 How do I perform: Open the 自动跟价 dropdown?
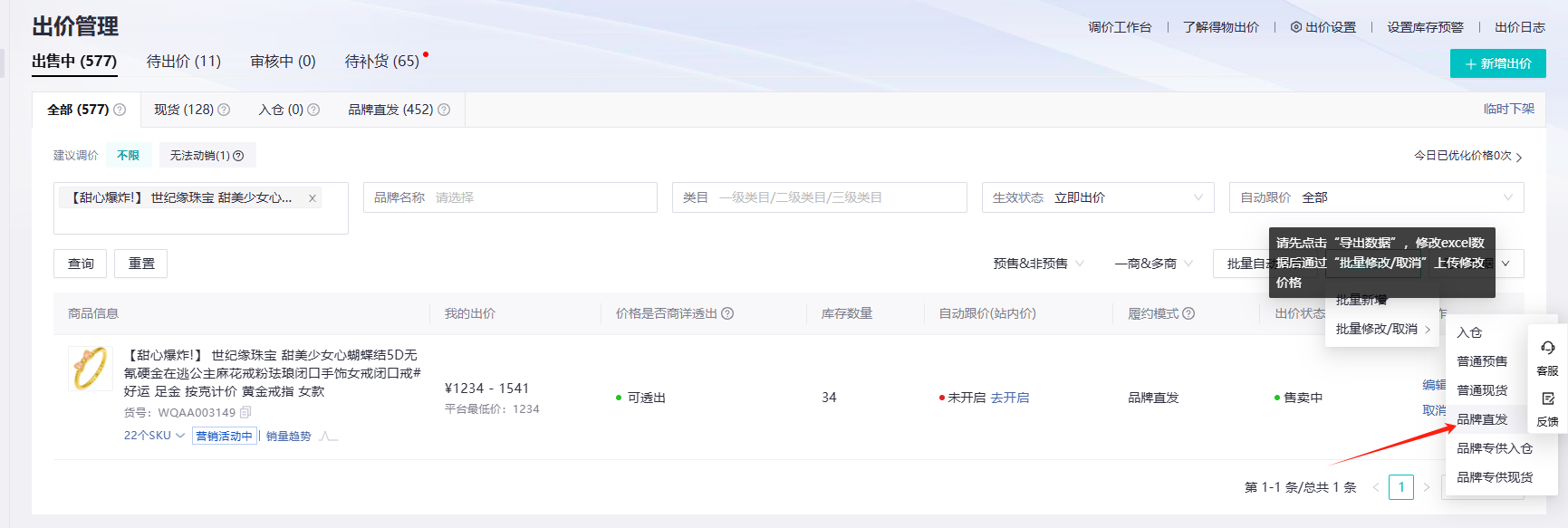coord(1375,197)
